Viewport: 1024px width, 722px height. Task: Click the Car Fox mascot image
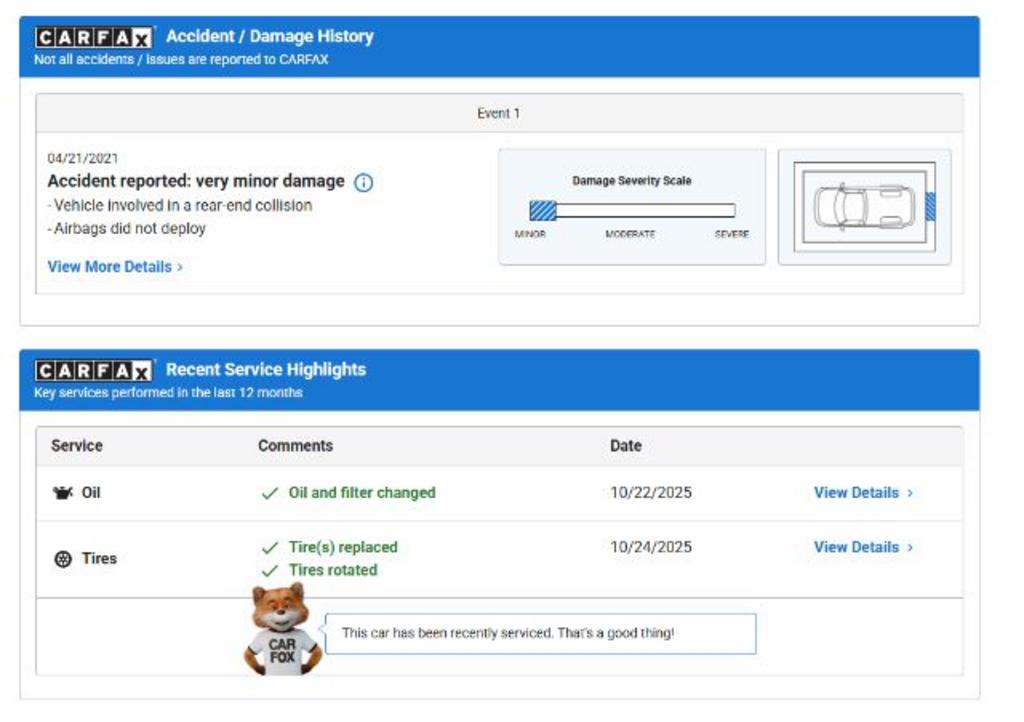[282, 631]
